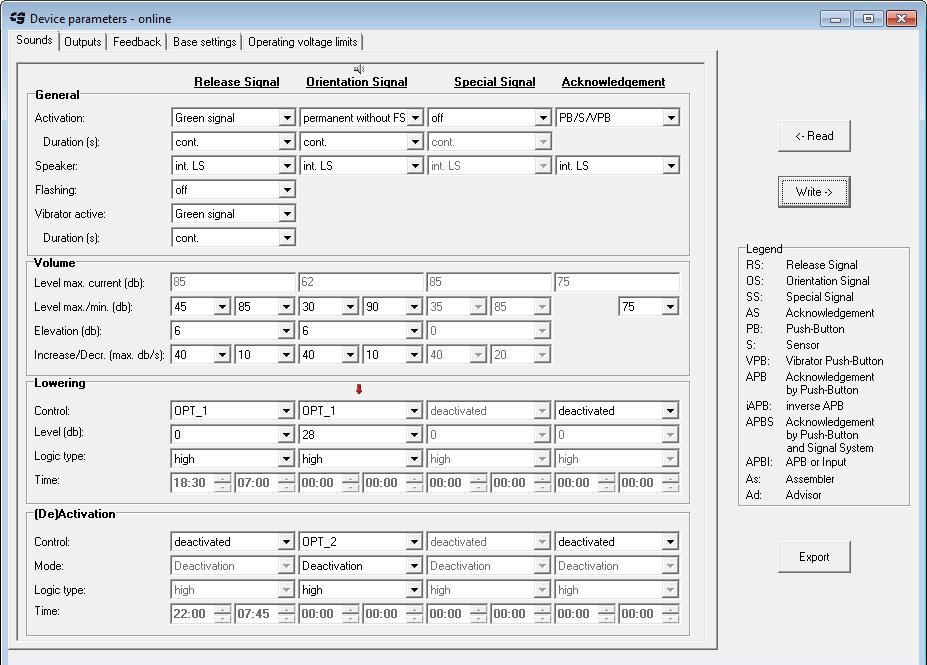Open Orientation Signal Mode Deactivation dropdown

click(x=361, y=566)
